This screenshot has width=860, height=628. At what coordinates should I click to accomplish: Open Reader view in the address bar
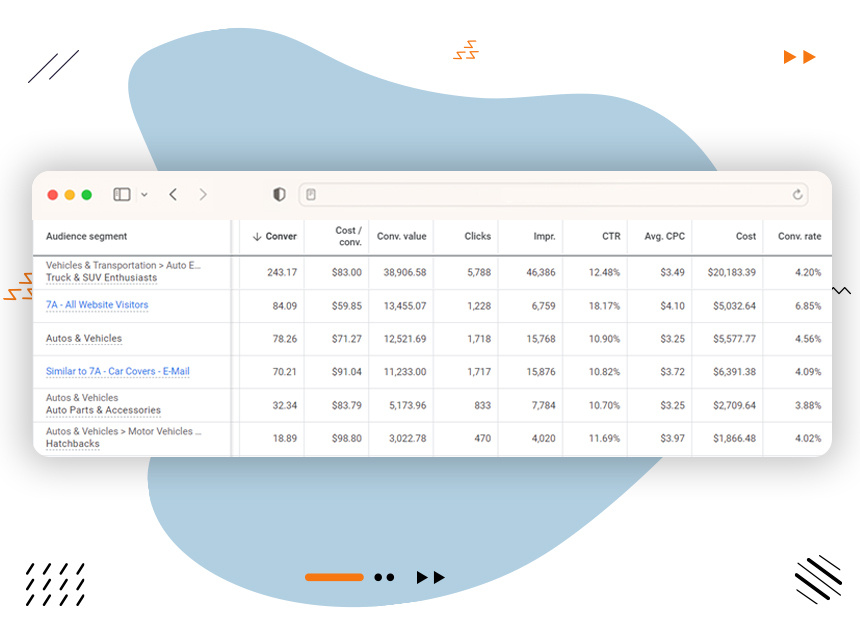point(313,194)
